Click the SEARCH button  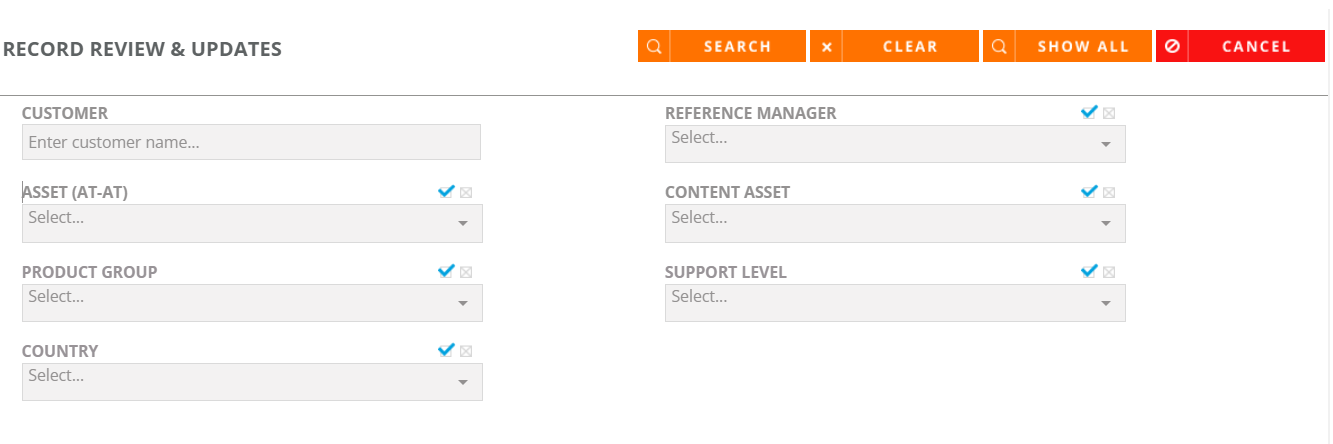pyautogui.click(x=722, y=46)
